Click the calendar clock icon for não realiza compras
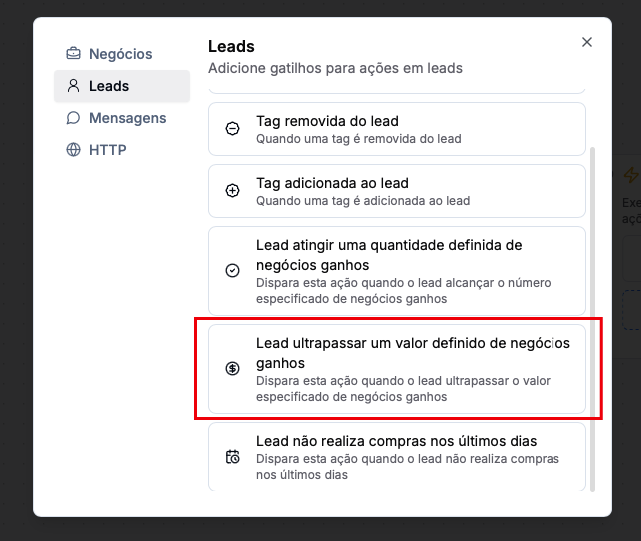This screenshot has height=541, width=641. 232,457
